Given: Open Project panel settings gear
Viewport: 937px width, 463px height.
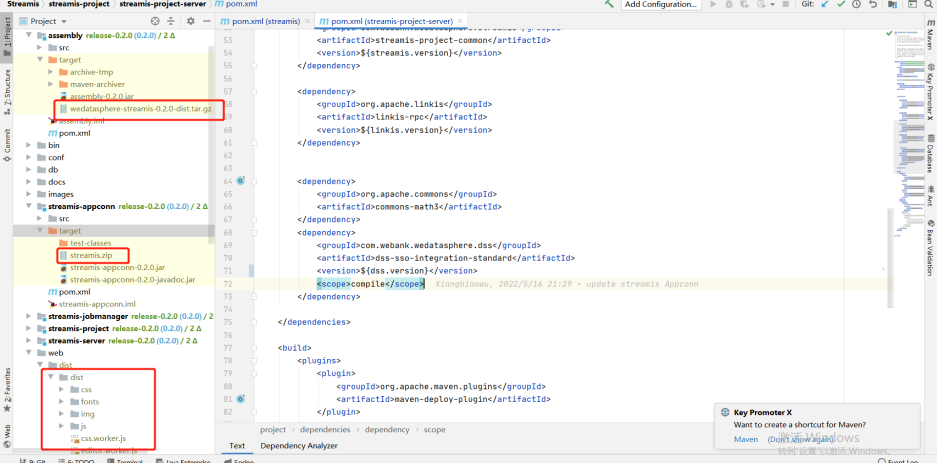Looking at the screenshot, I should [190, 21].
